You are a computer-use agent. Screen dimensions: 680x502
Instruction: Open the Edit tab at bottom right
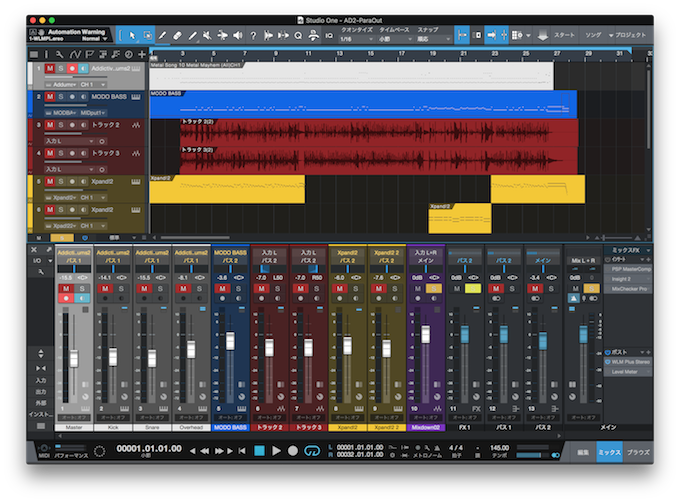583,452
